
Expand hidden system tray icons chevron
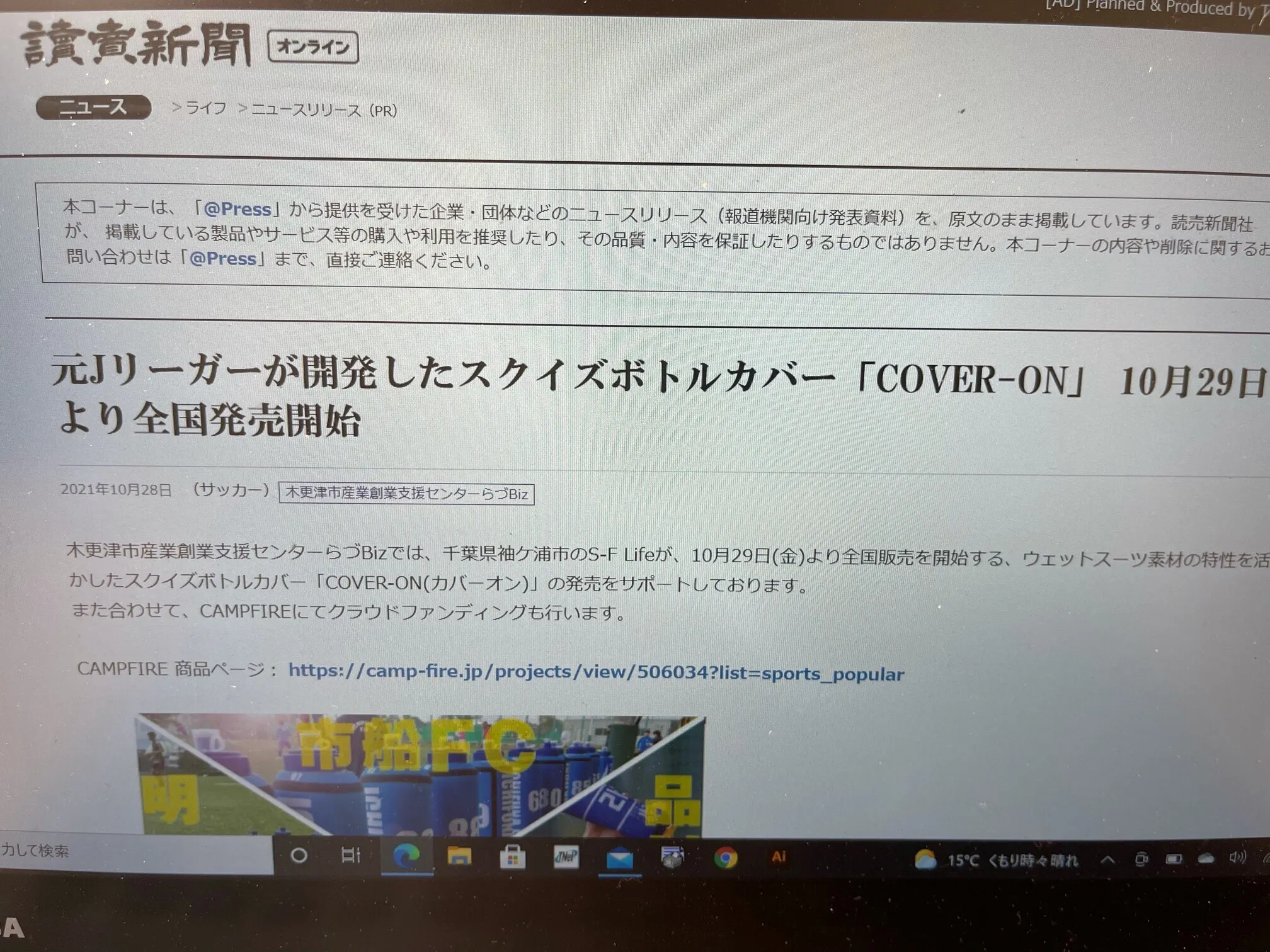coord(1107,859)
